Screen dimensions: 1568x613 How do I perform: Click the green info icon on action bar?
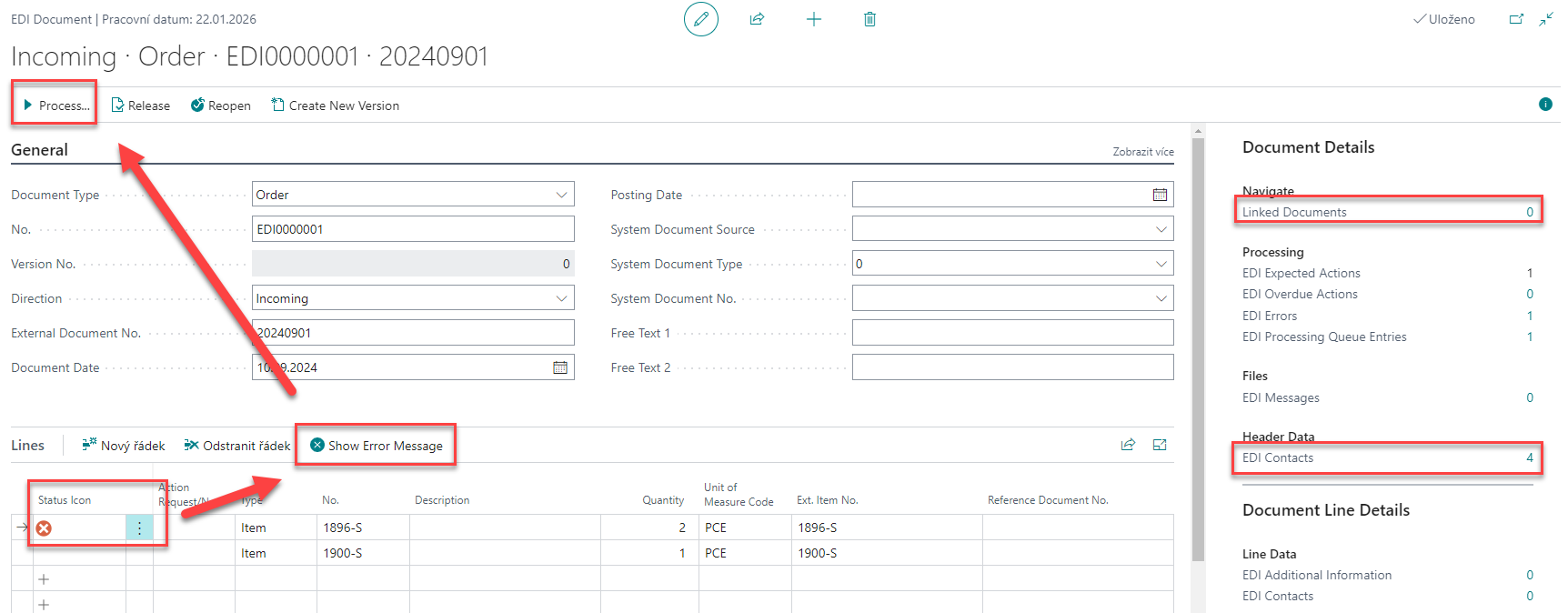tap(1545, 104)
